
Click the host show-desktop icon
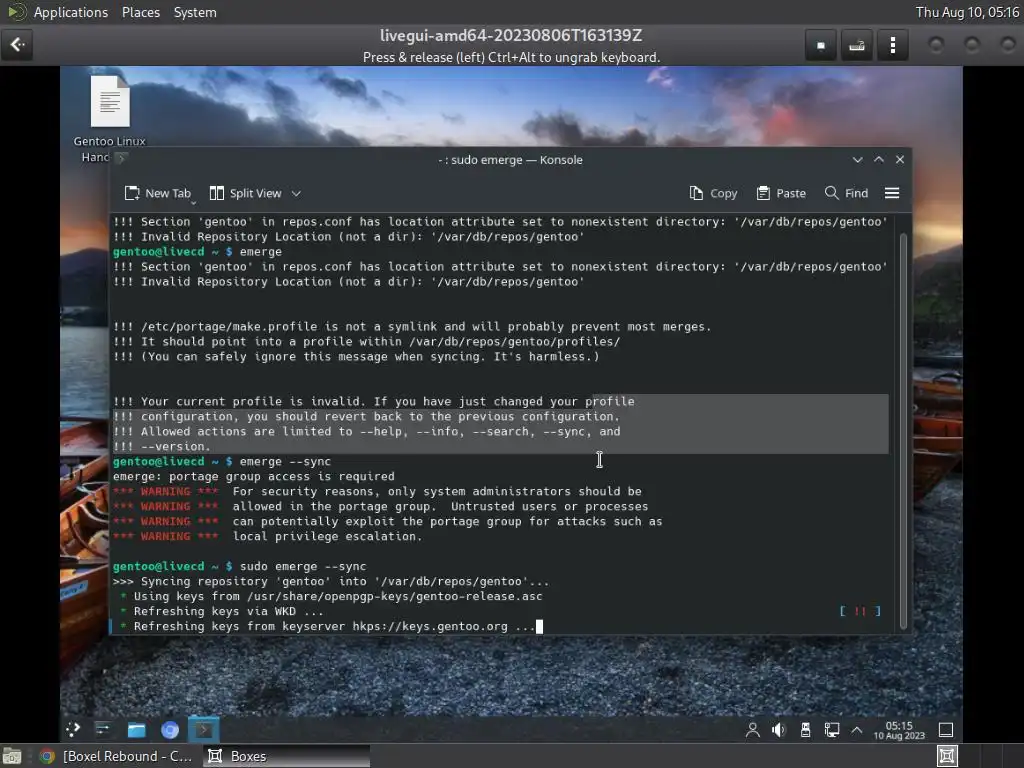tap(12, 756)
